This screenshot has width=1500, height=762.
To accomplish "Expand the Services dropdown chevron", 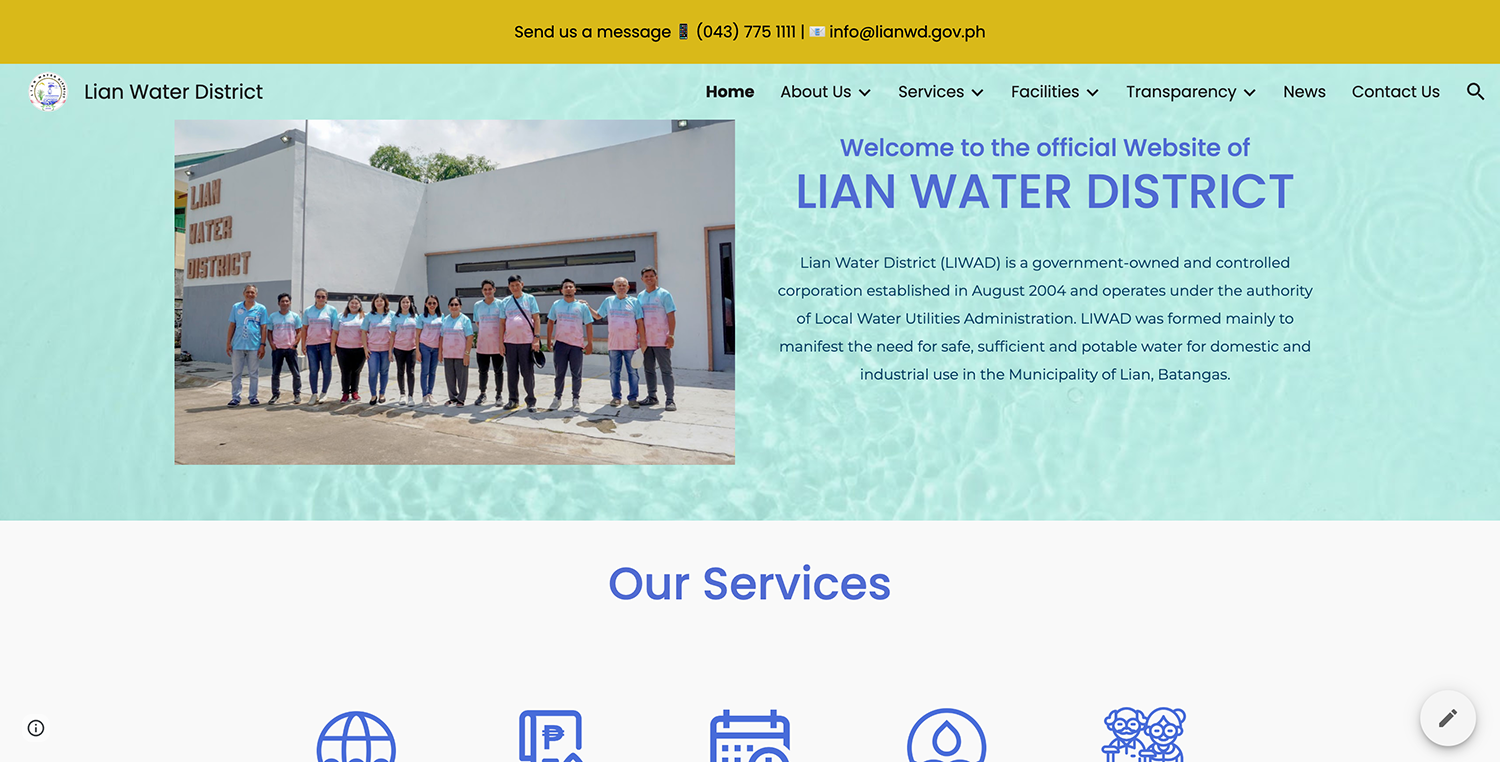I will tap(977, 92).
